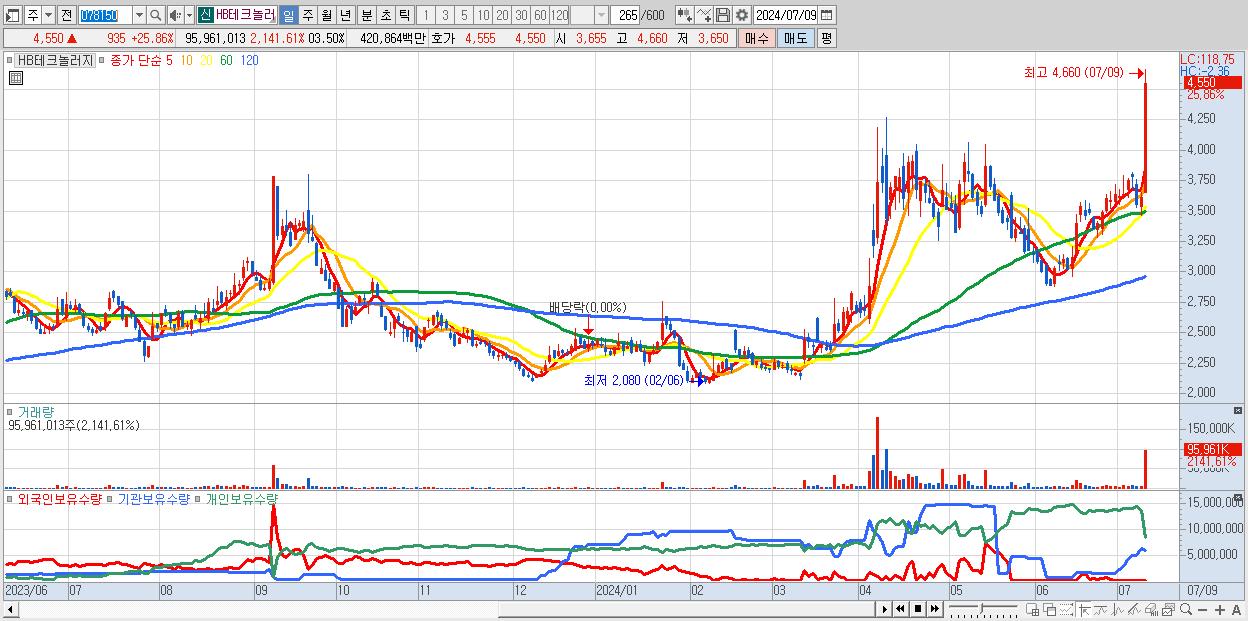
Task: Click the panel layout icon at toolbar start
Action: [11, 15]
